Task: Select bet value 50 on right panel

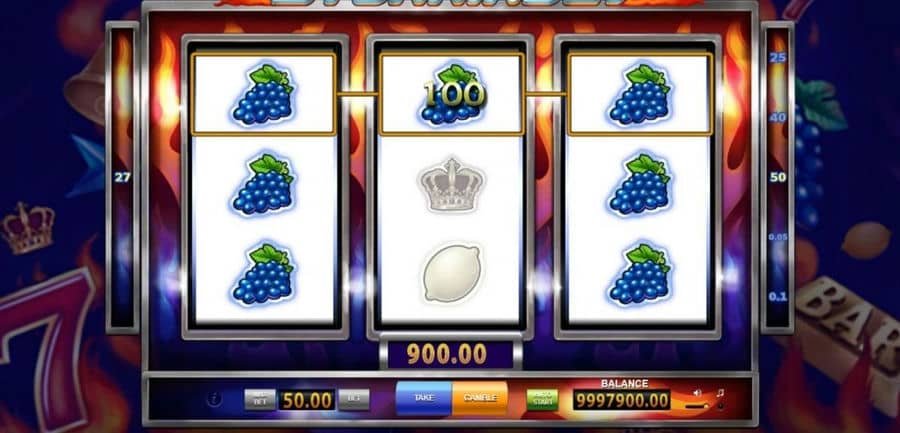Action: click(778, 177)
